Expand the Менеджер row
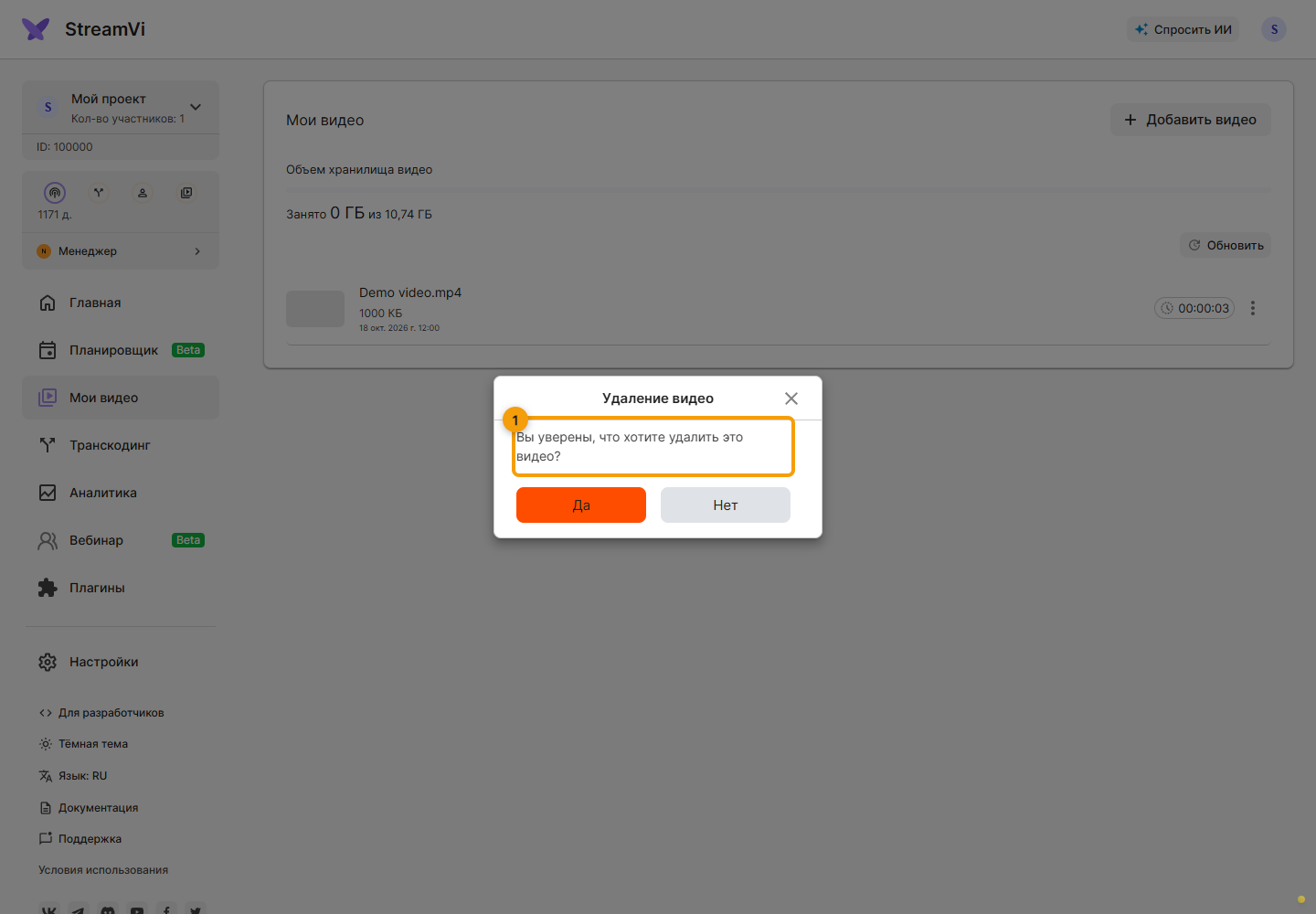Screen dimensions: 1316x914 121,251
